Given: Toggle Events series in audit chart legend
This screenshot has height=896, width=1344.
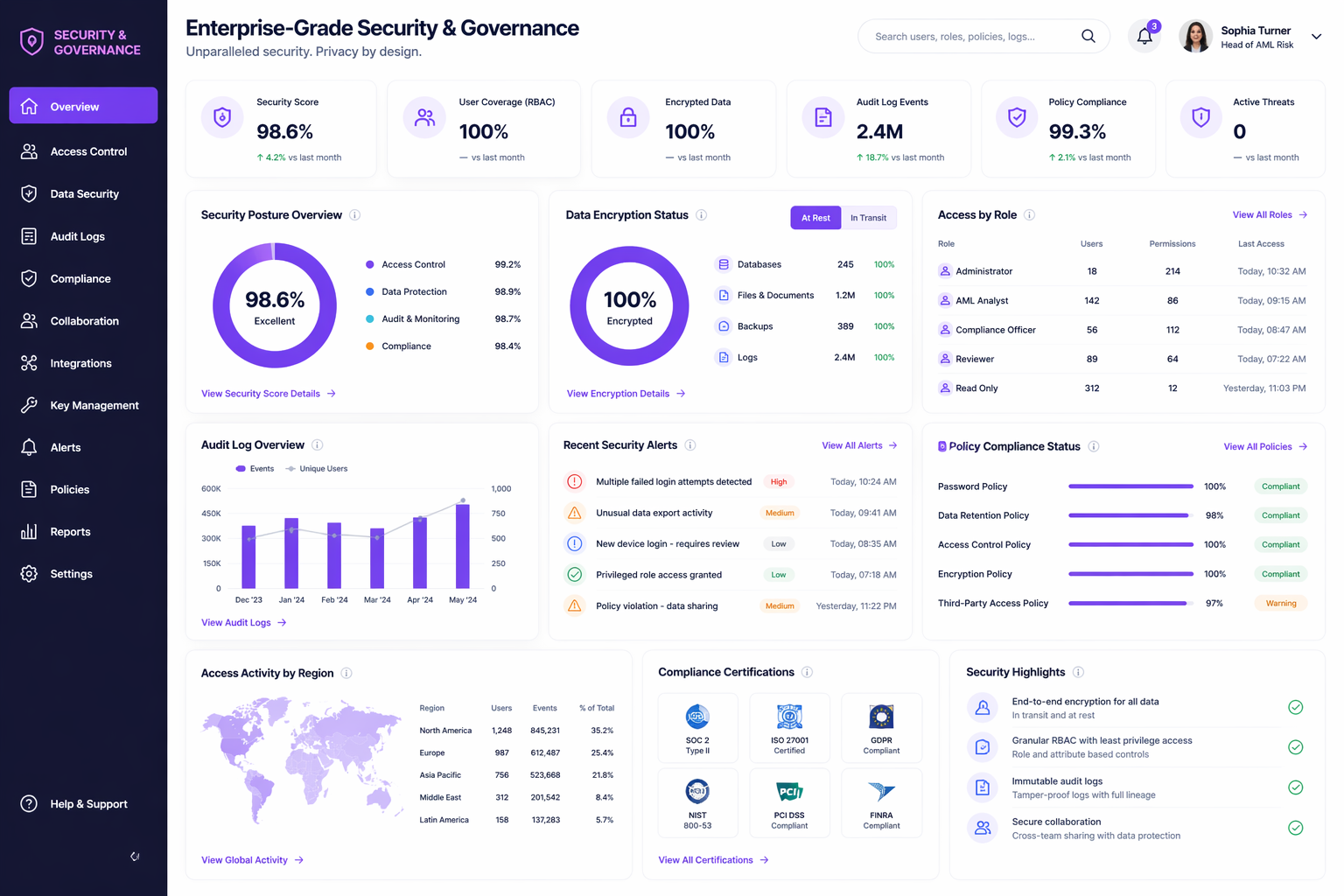Looking at the screenshot, I should [255, 469].
